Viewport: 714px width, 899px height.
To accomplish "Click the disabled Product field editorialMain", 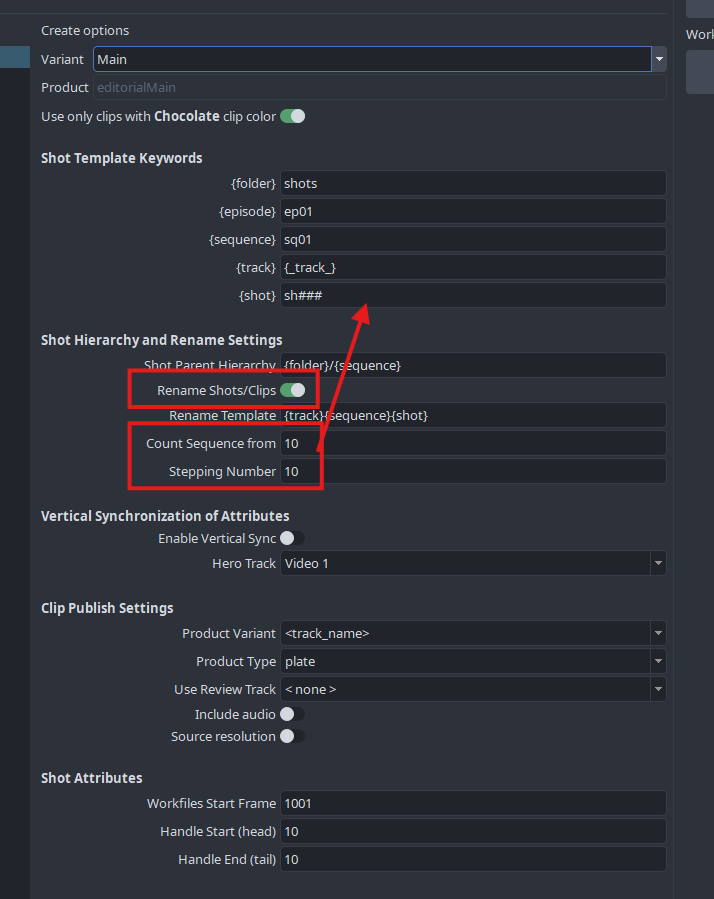I will pos(380,87).
